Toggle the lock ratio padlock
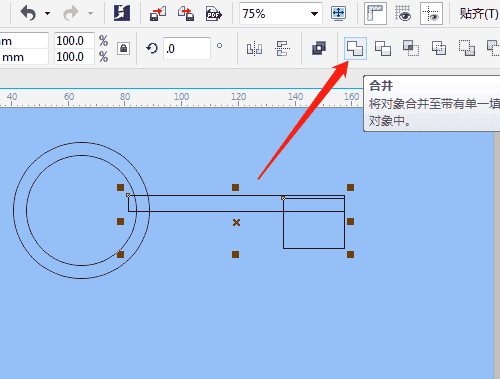 pyautogui.click(x=123, y=49)
